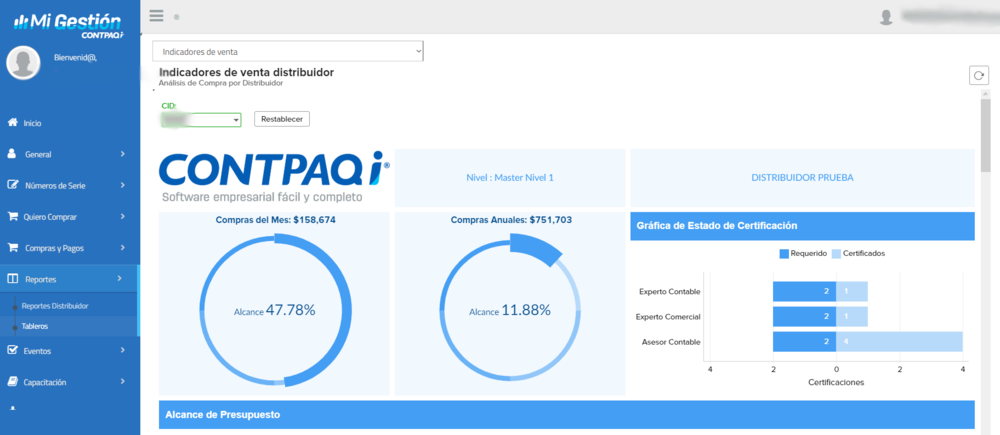
Task: Click the Capacitación book icon
Action: click(12, 382)
